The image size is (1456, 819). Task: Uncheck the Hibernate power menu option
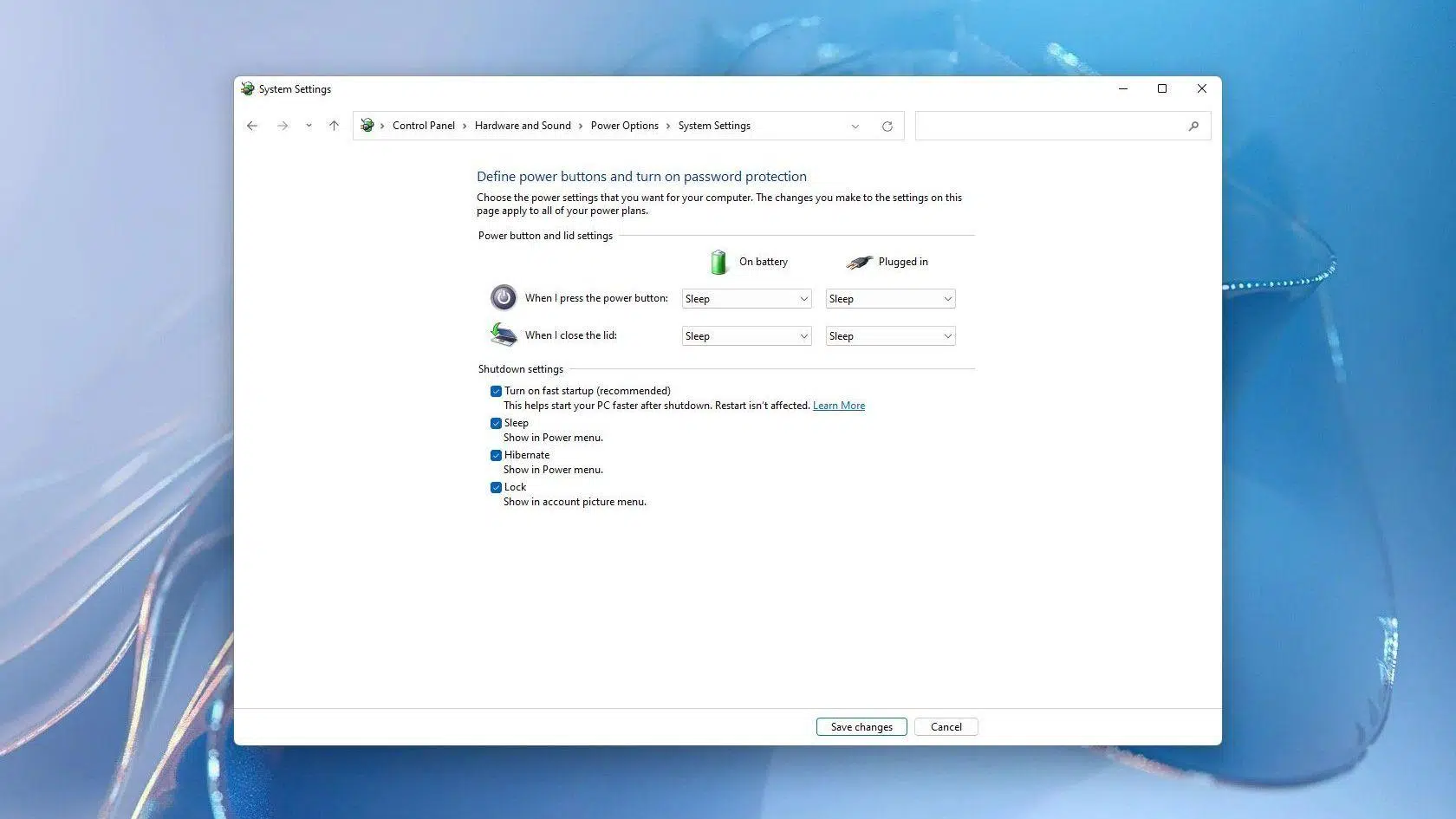(496, 456)
